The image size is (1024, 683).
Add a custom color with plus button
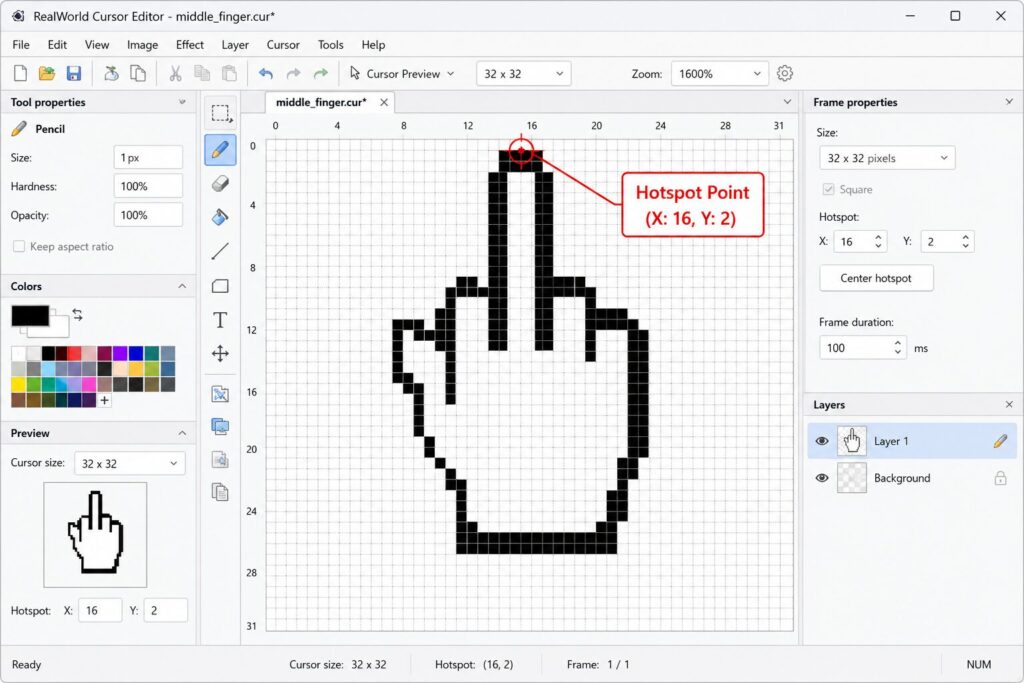point(104,400)
